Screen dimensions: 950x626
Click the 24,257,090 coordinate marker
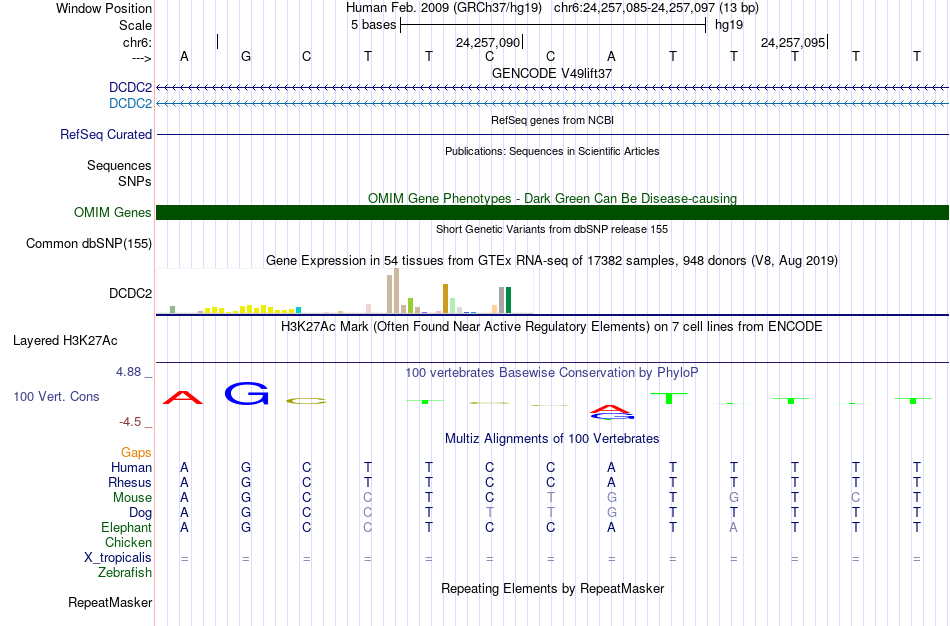click(488, 42)
